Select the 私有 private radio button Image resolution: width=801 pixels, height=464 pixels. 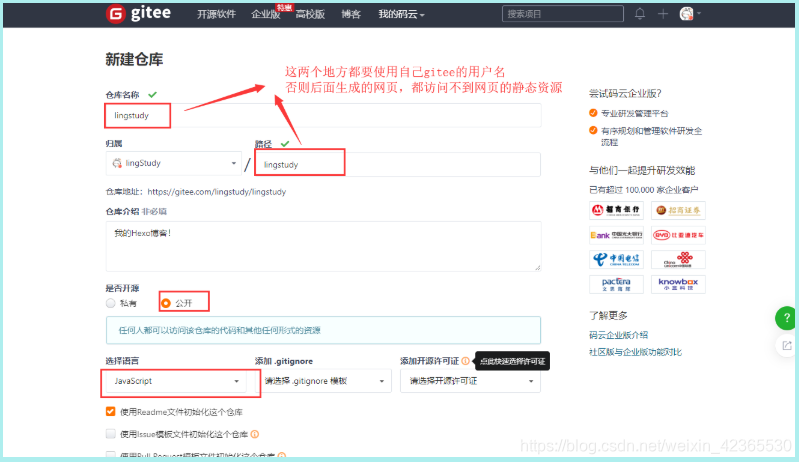coord(111,303)
